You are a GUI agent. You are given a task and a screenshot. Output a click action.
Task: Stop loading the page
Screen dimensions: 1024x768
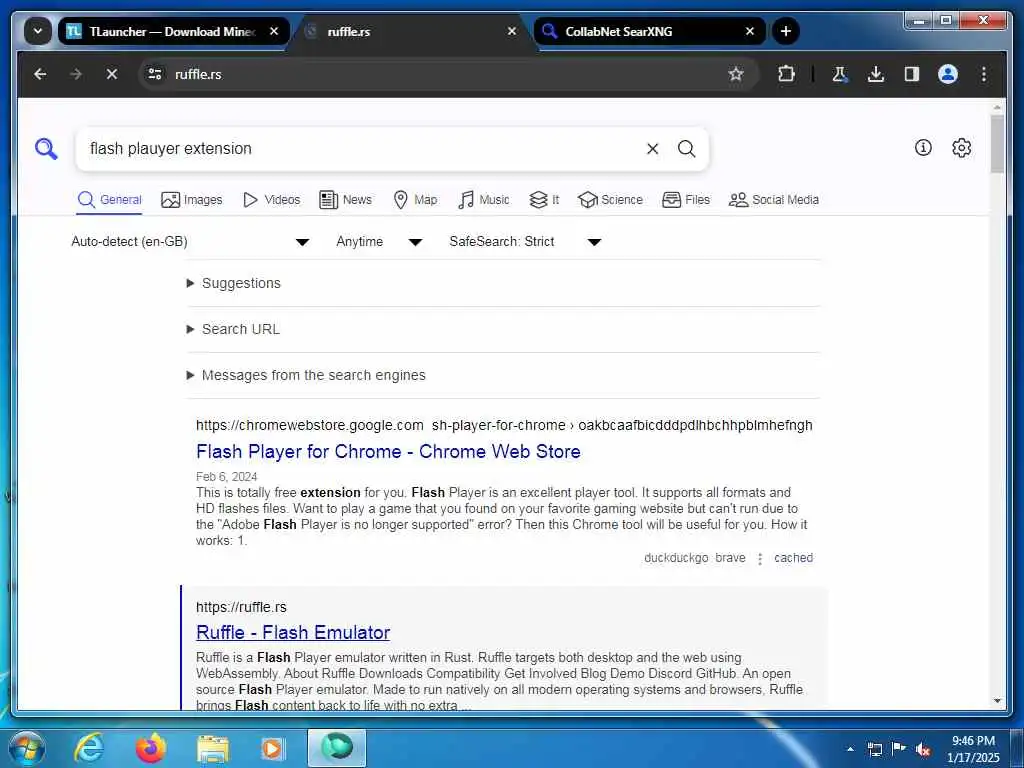(112, 74)
